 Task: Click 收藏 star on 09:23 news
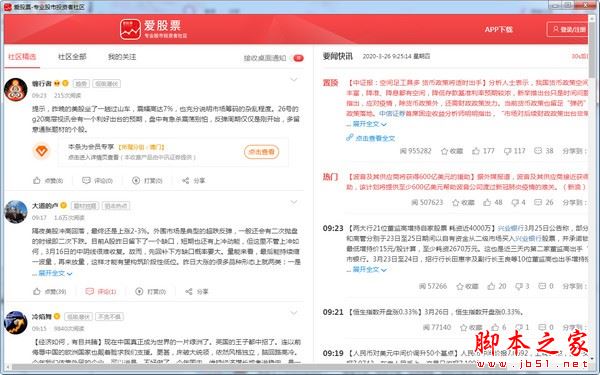467,286
